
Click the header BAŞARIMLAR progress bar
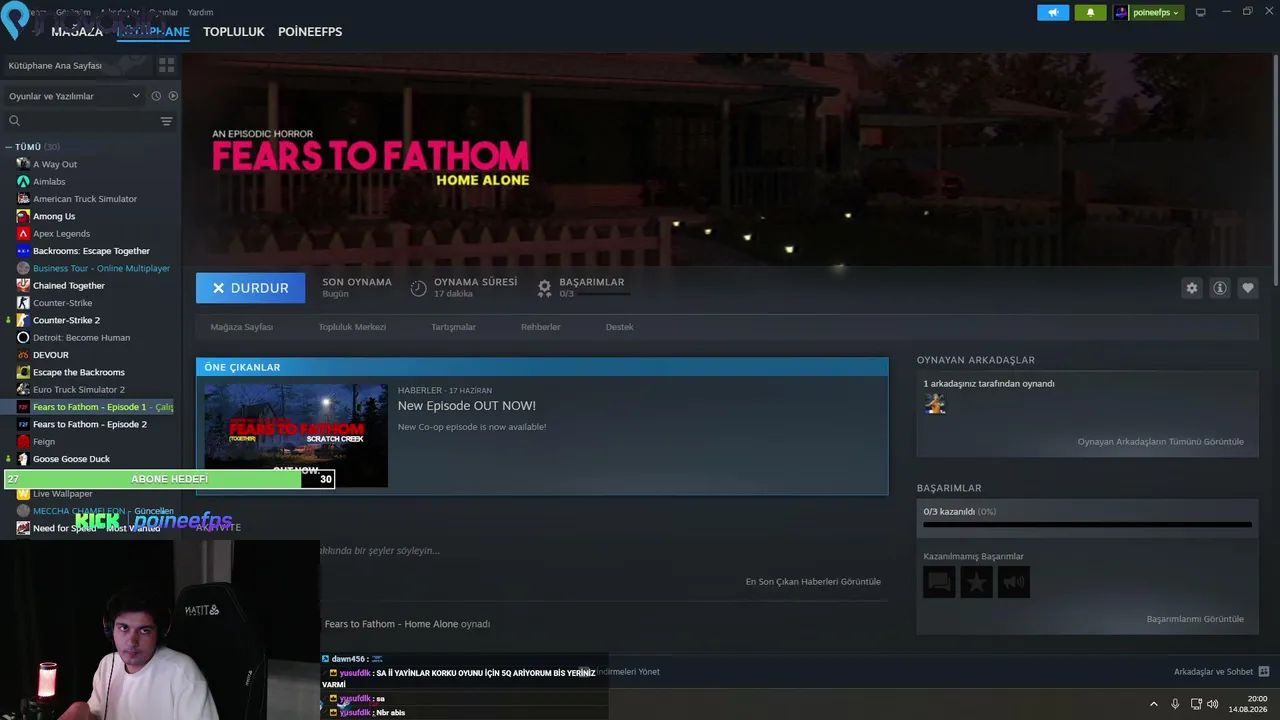(602, 294)
